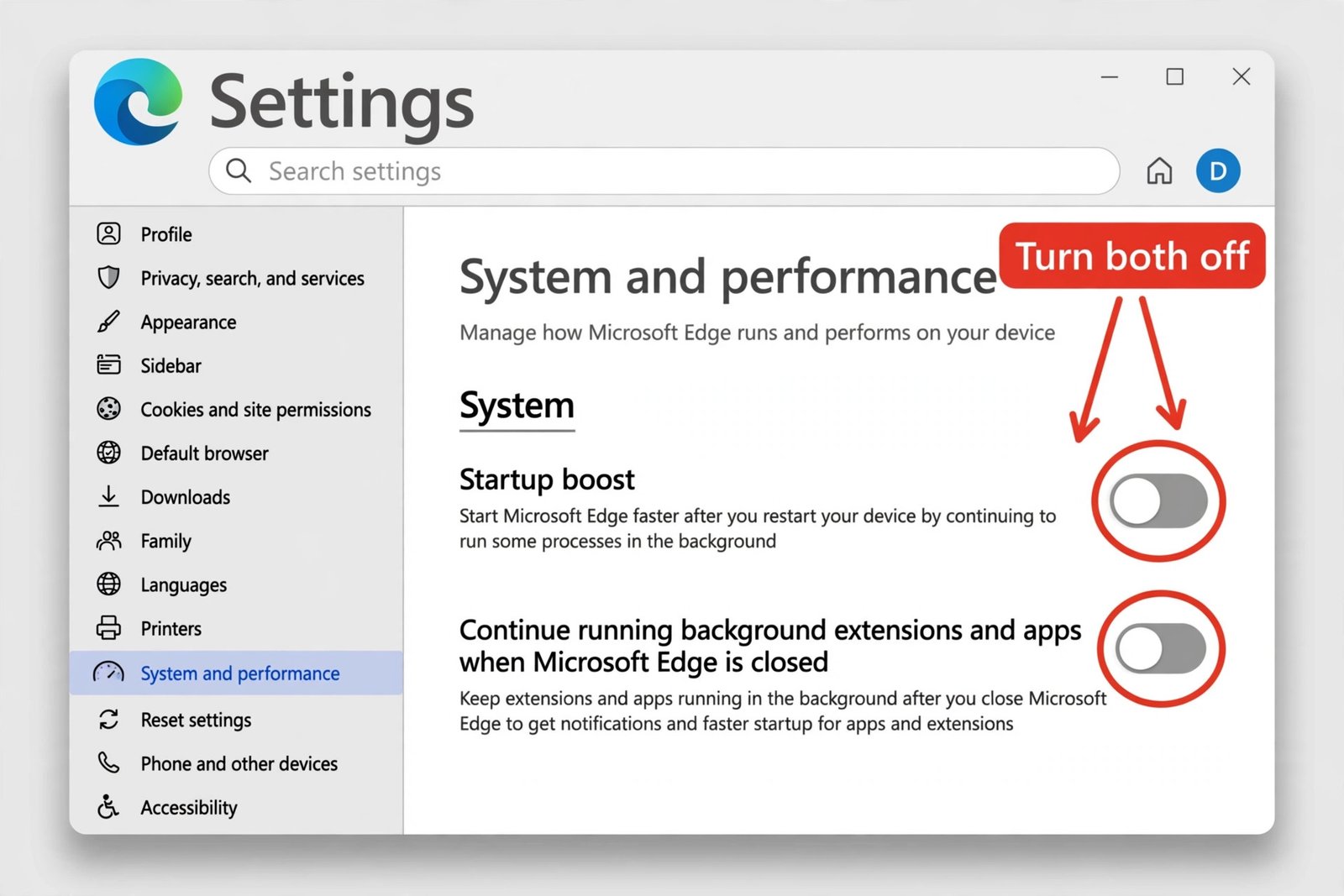
Task: Click the System and performance page heading
Action: click(x=727, y=277)
